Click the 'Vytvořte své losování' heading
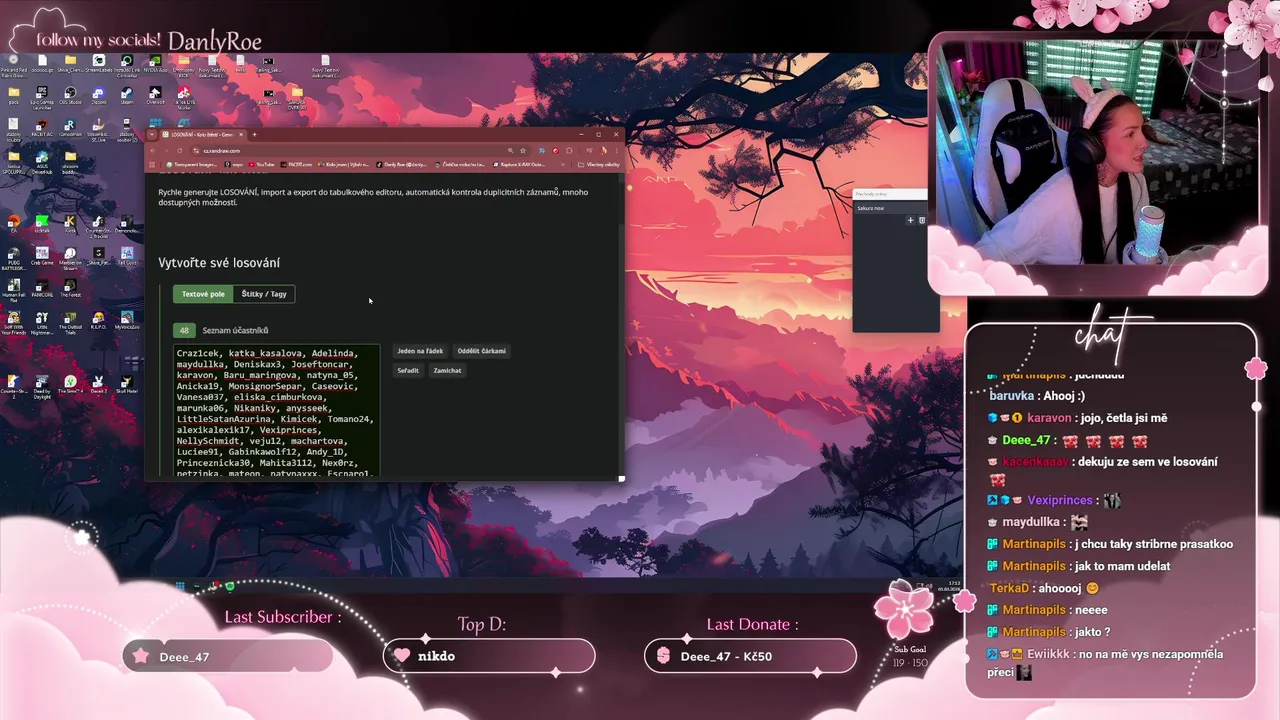The width and height of the screenshot is (1280, 720). tap(219, 263)
